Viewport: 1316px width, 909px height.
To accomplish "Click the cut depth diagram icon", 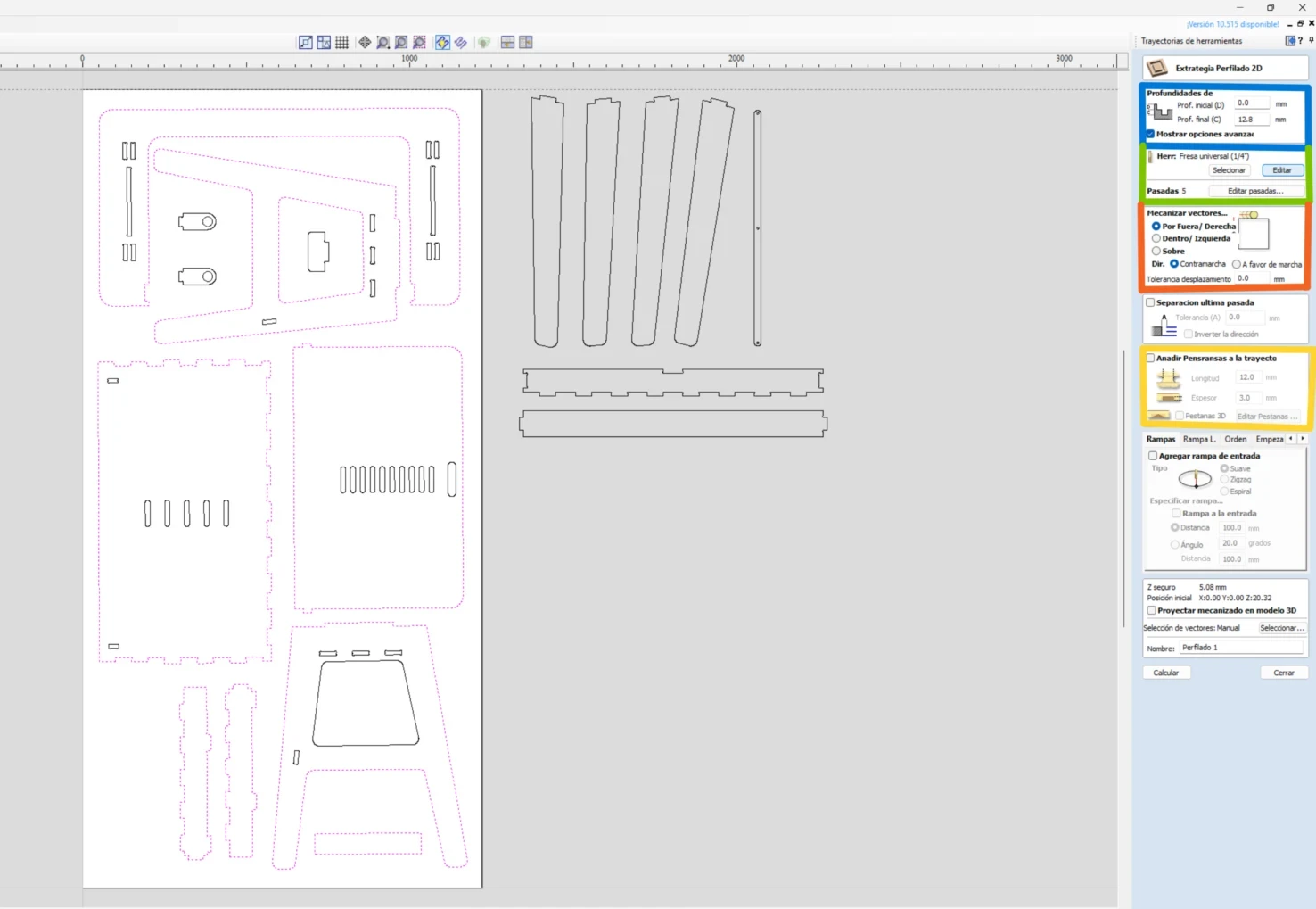I will tap(1160, 112).
